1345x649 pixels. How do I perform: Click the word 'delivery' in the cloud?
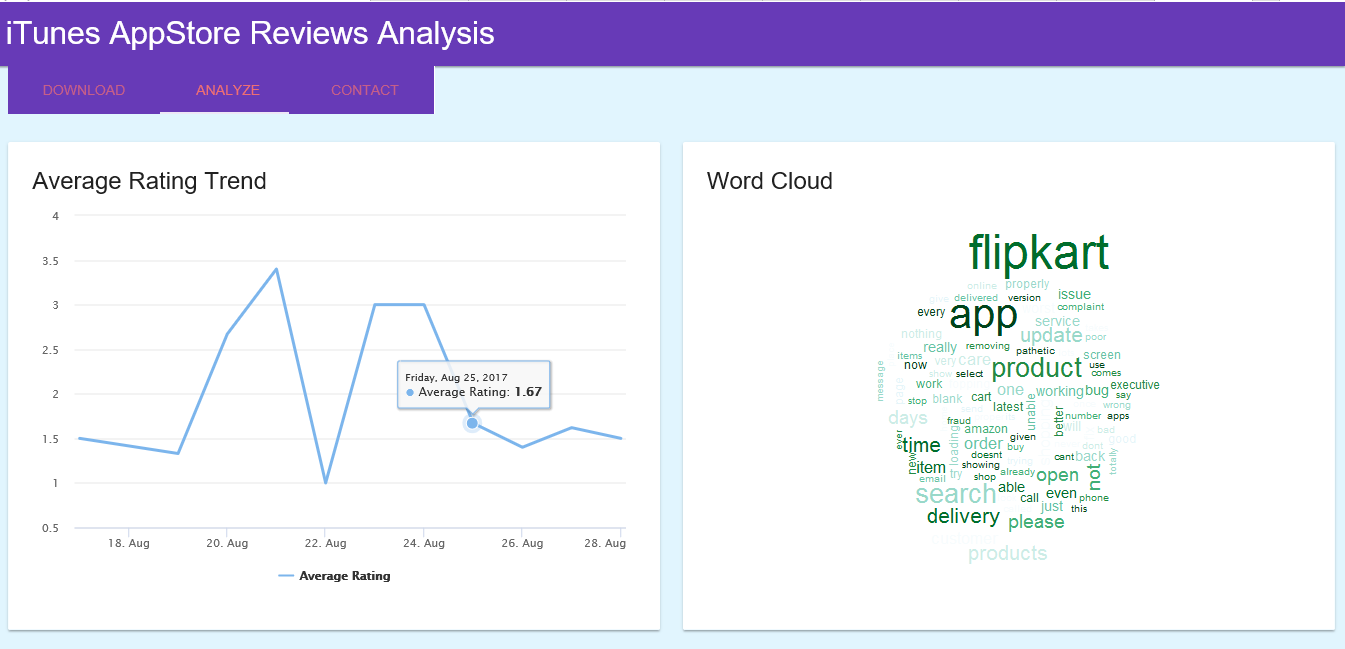[963, 516]
